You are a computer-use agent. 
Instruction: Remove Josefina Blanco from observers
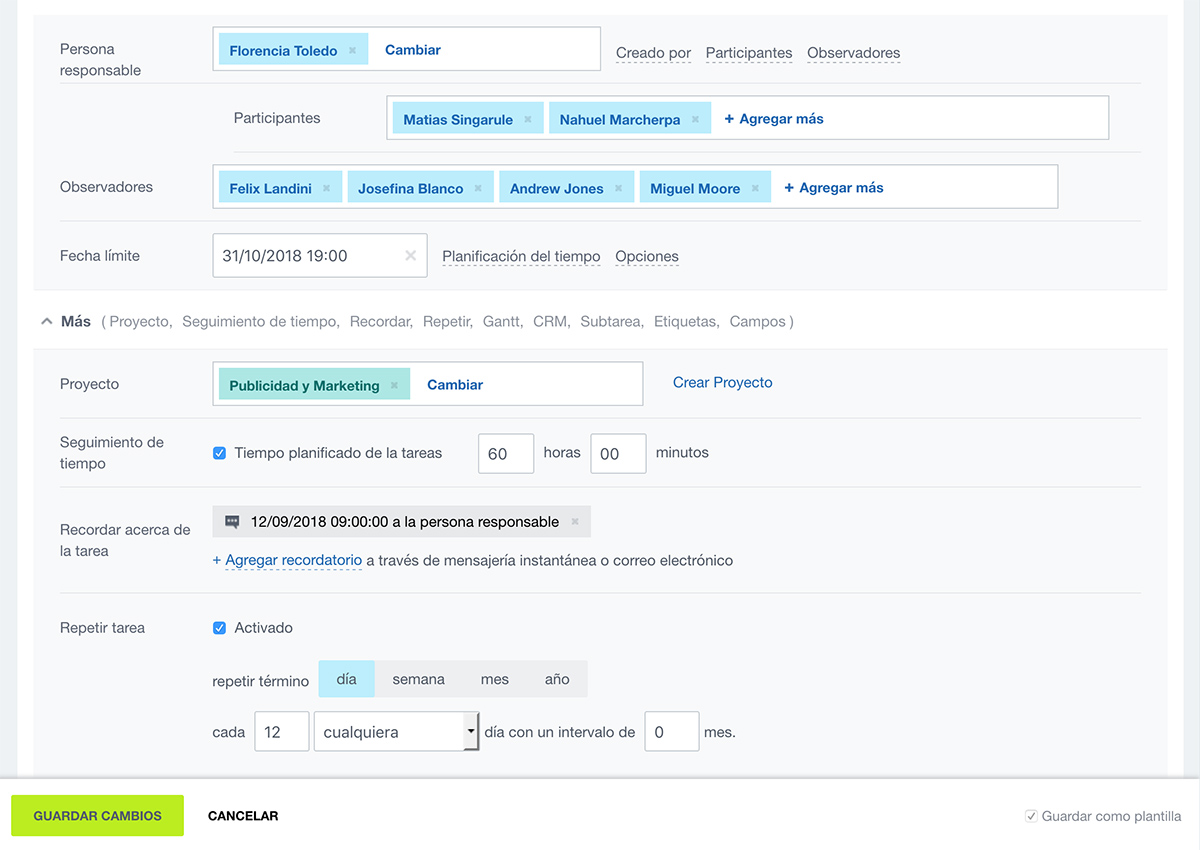[x=478, y=189]
